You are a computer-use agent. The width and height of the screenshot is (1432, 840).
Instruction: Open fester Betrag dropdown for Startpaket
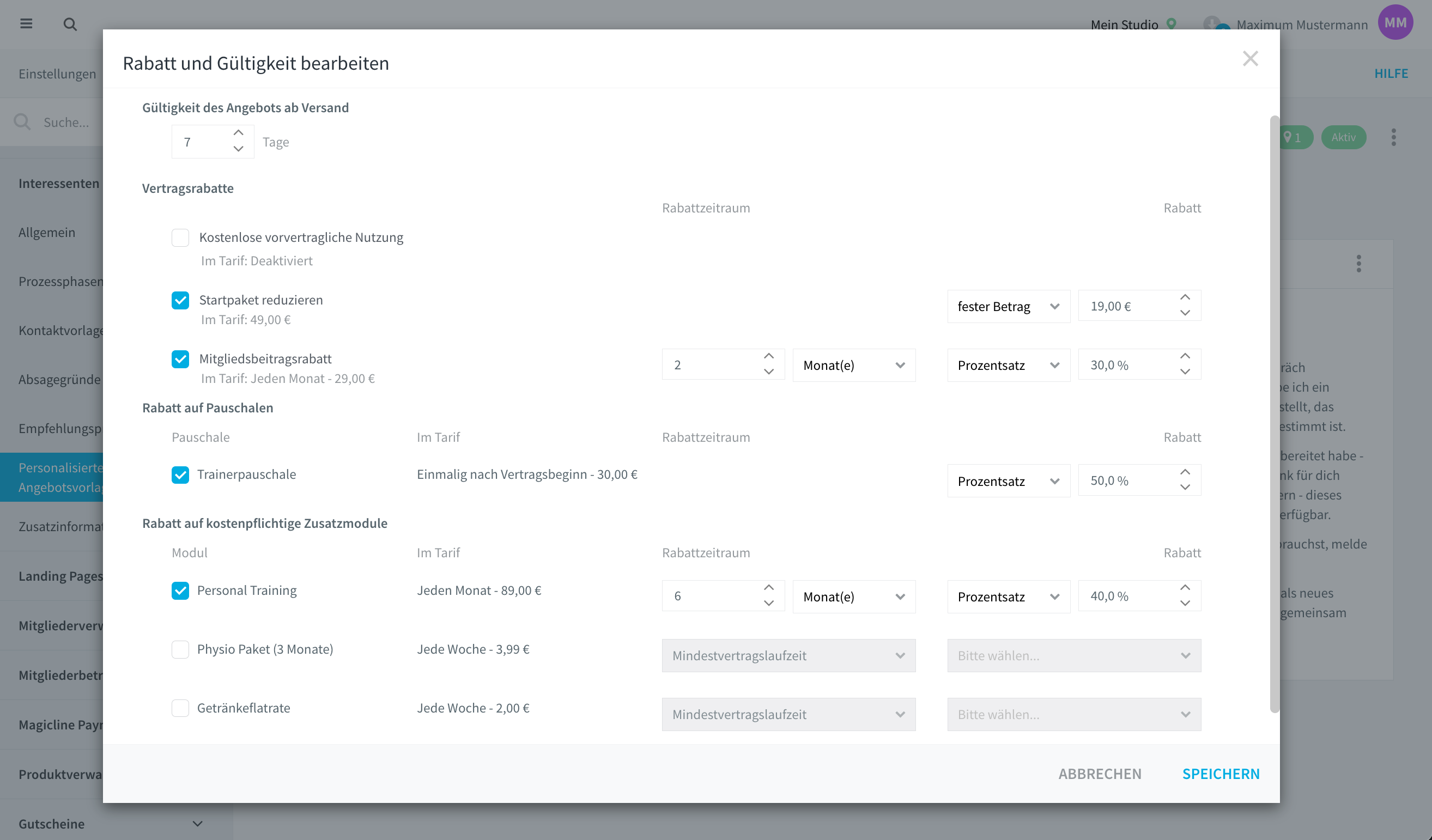pos(1008,307)
